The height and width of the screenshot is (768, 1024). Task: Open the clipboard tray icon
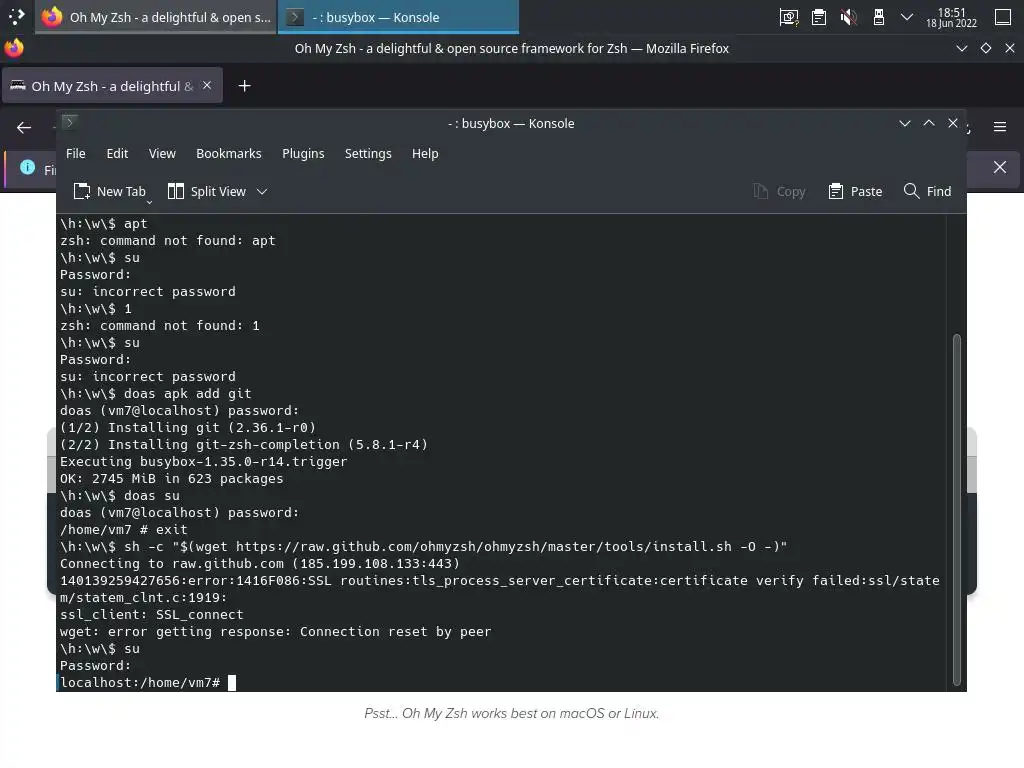819,17
